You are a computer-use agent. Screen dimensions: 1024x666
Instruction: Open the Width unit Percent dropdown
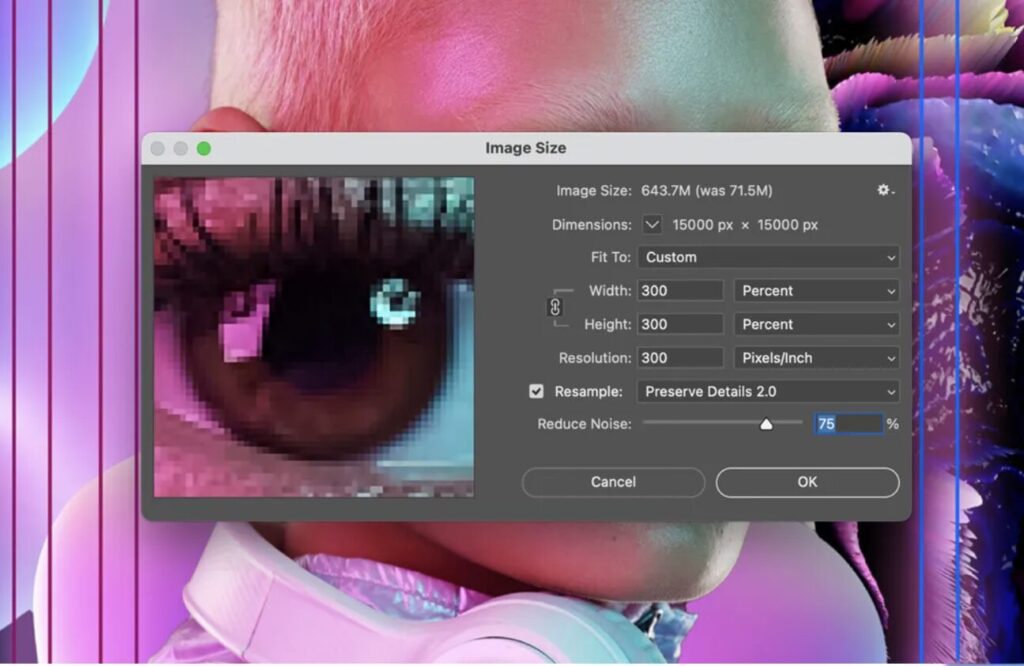coord(816,291)
